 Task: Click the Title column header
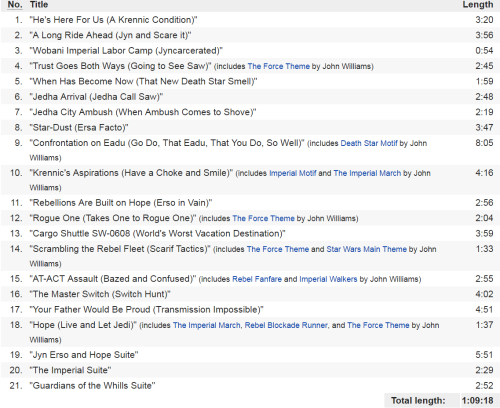click(x=39, y=5)
